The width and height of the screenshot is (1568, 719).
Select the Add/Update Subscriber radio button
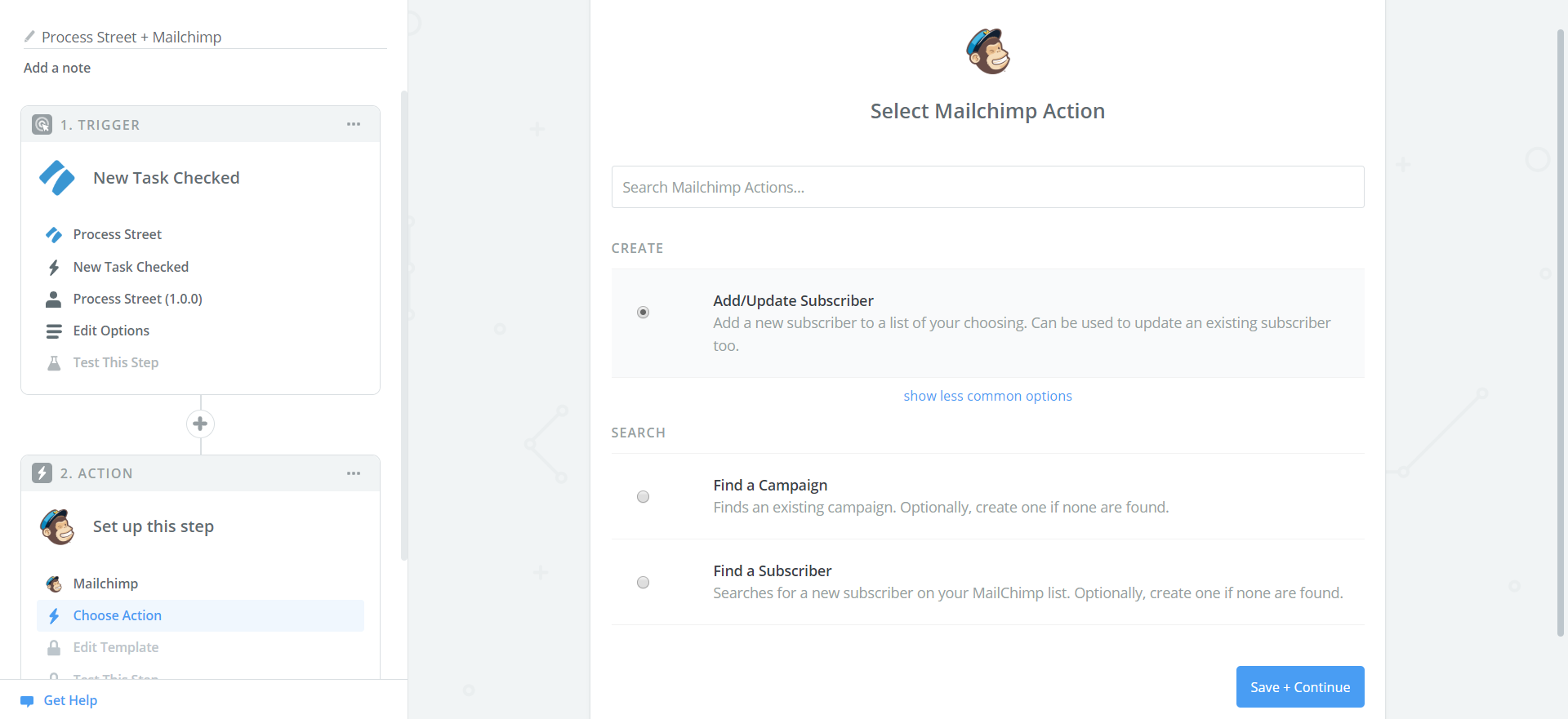[644, 313]
